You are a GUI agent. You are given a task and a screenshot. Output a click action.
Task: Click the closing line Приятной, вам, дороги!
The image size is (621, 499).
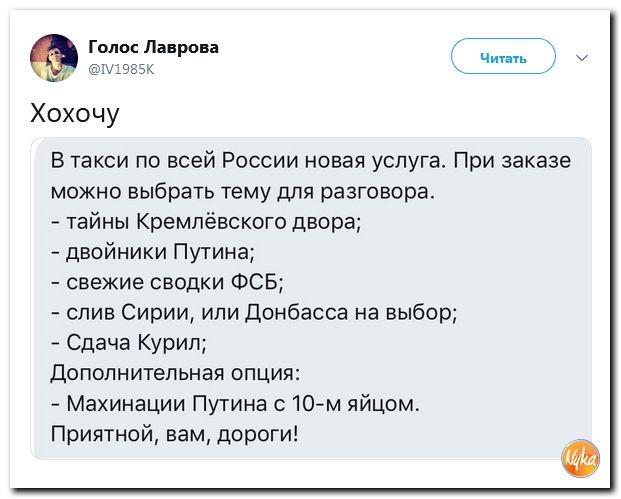click(174, 434)
